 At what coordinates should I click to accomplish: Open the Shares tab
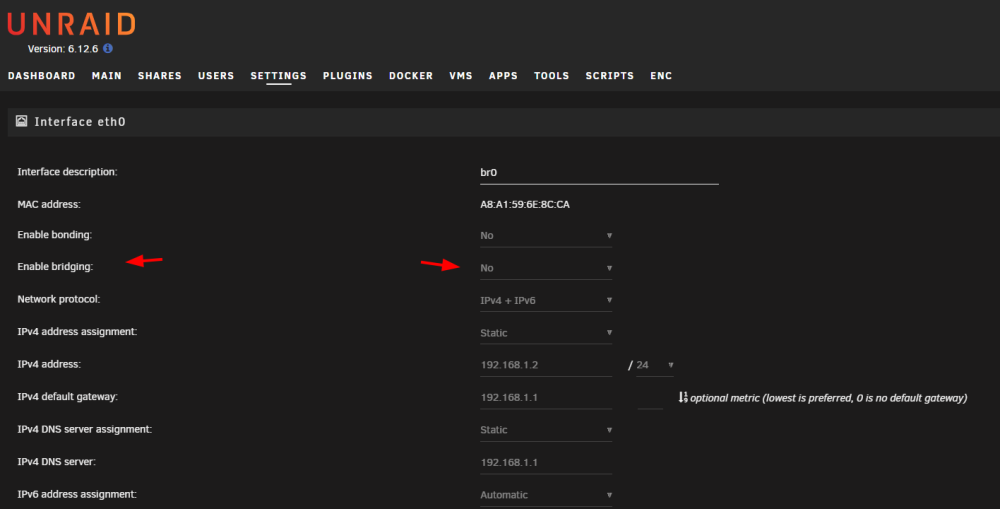point(159,76)
